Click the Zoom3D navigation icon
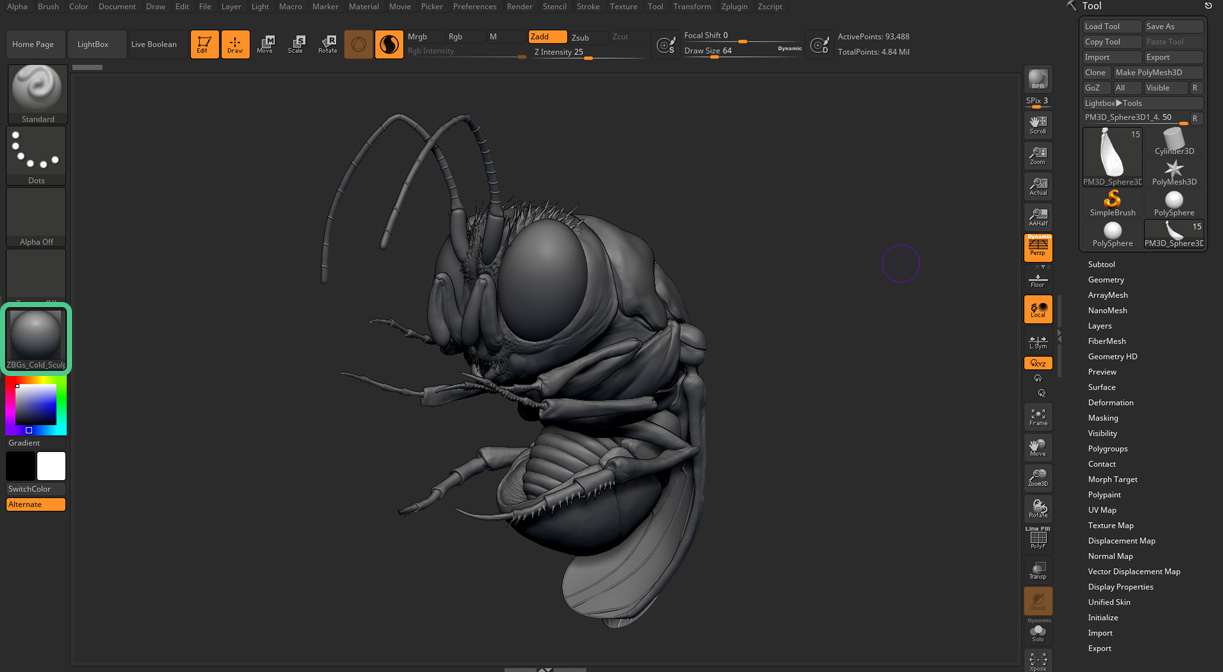This screenshot has height=672, width=1223. pos(1038,477)
